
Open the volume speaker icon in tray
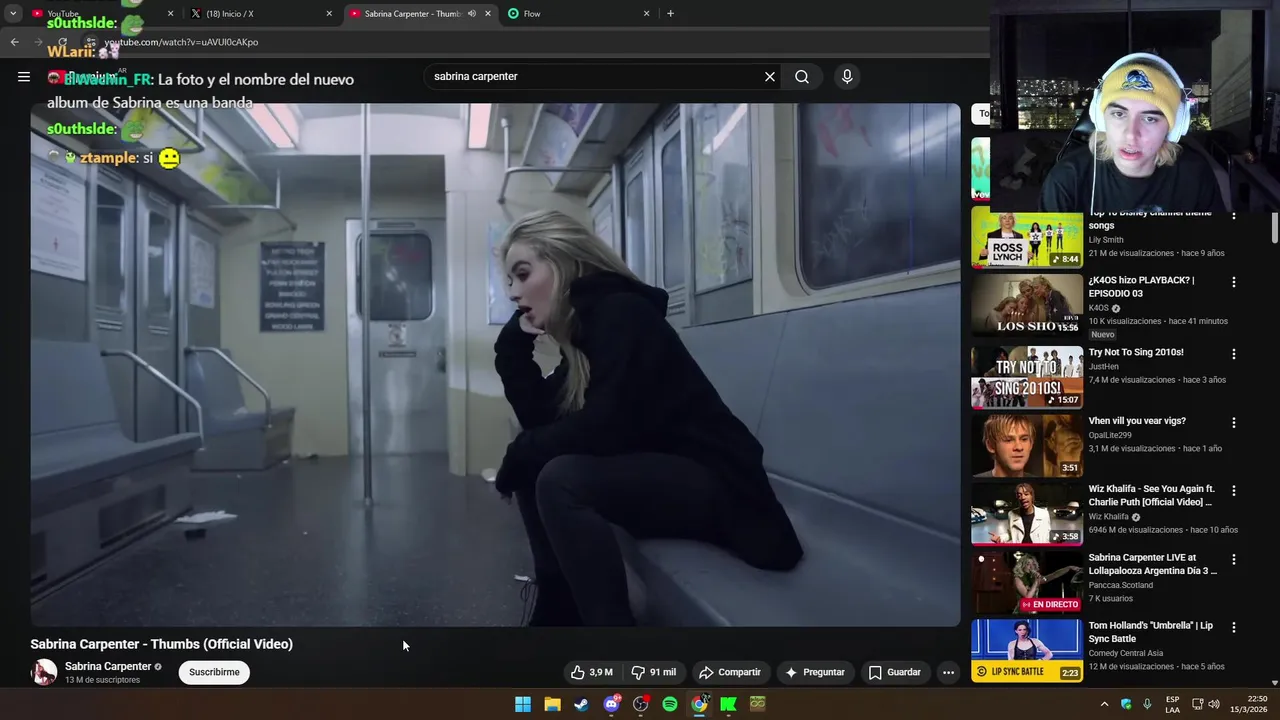click(1214, 704)
